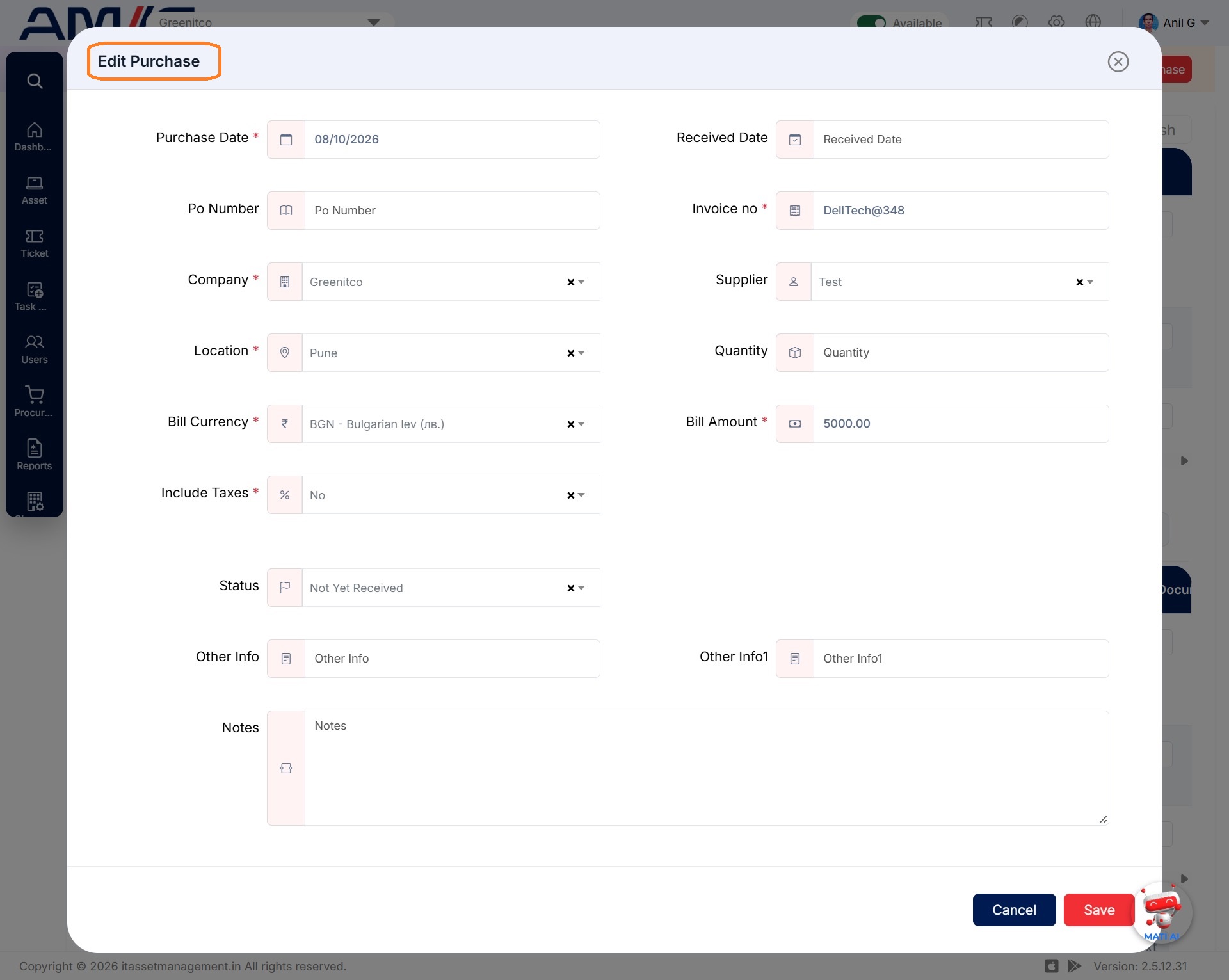
Task: Clear the Include Taxes No selection
Action: 570,495
